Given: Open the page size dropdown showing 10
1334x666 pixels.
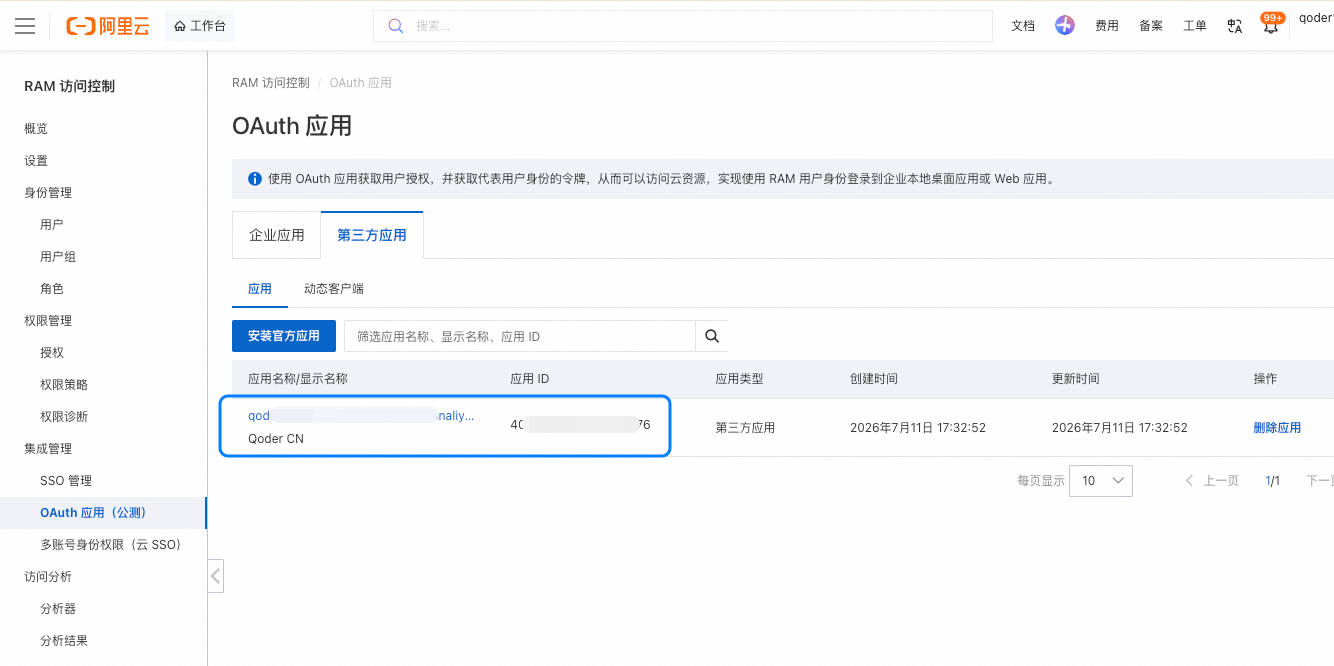Looking at the screenshot, I should coord(1100,481).
